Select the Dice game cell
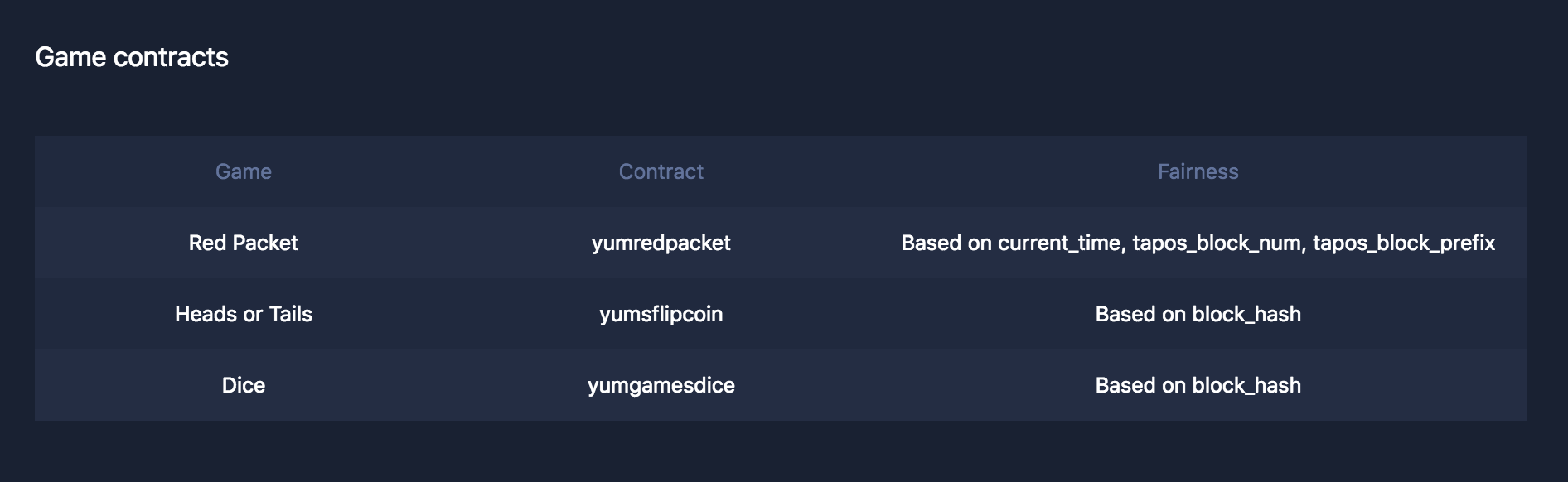1568x482 pixels. [x=243, y=385]
